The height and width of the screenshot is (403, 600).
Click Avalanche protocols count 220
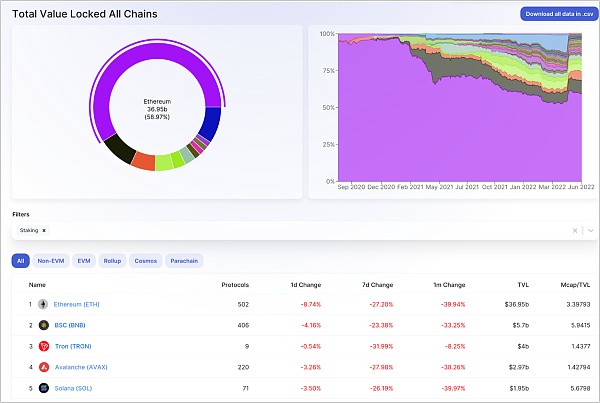tap(243, 367)
